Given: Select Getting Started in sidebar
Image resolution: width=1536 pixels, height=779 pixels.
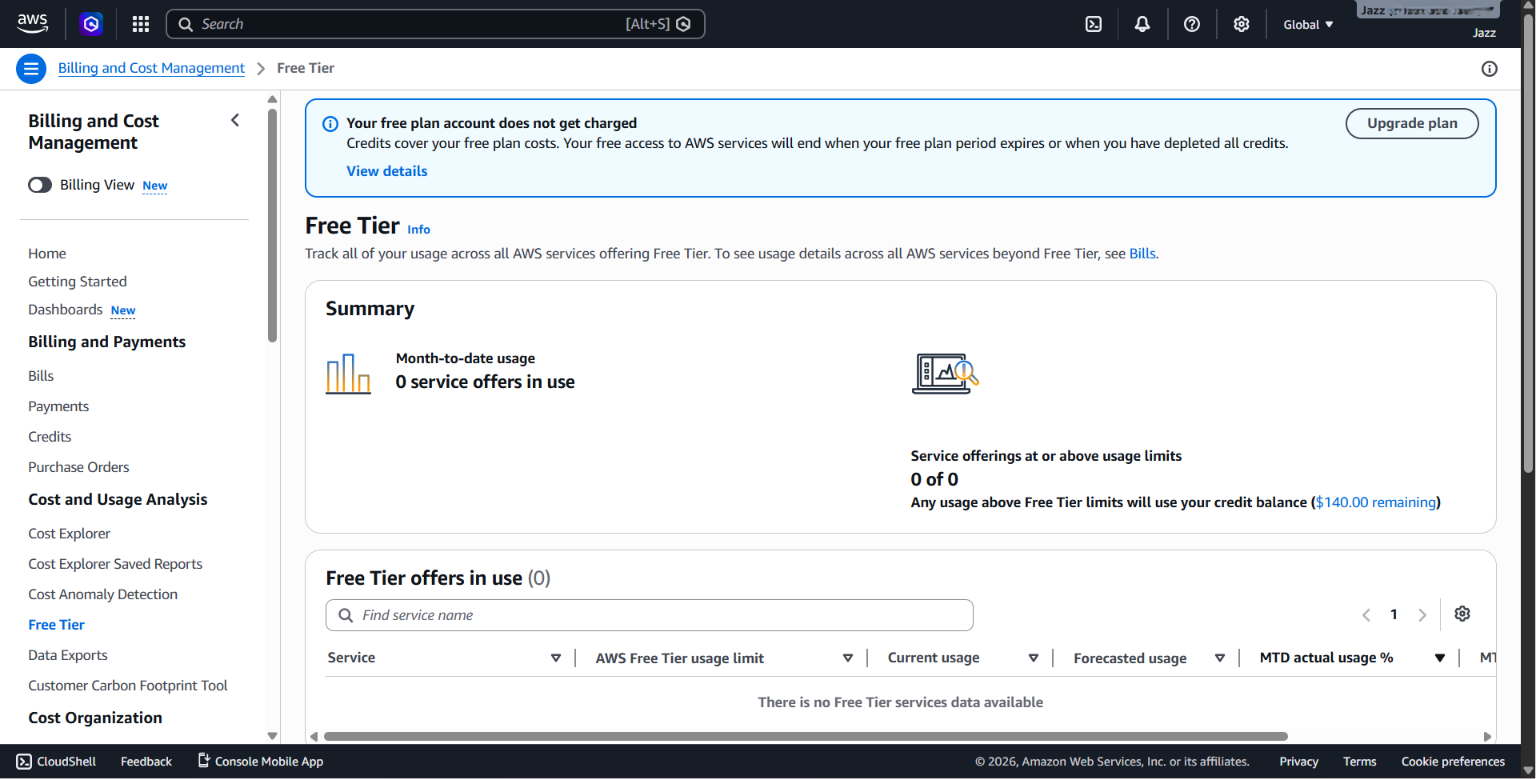Looking at the screenshot, I should click(77, 281).
